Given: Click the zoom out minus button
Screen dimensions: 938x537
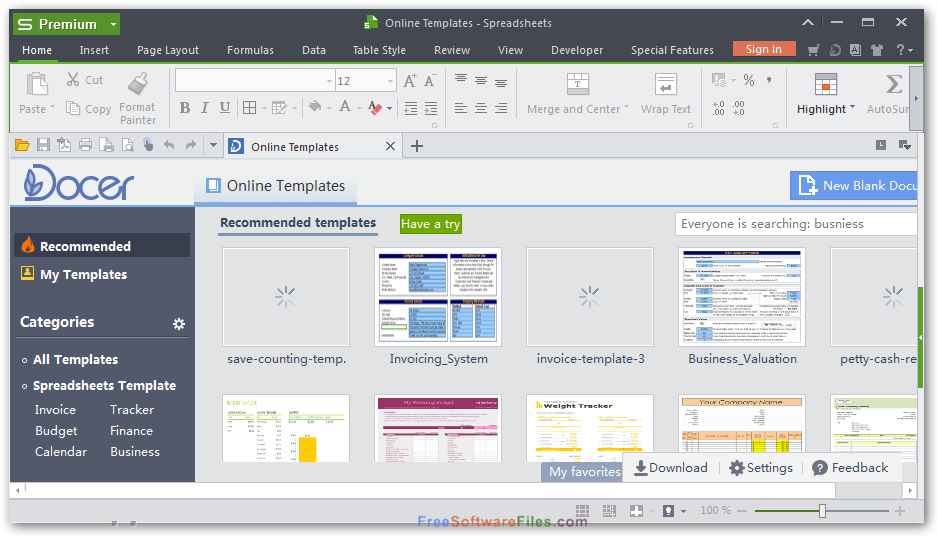Looking at the screenshot, I should [x=742, y=511].
